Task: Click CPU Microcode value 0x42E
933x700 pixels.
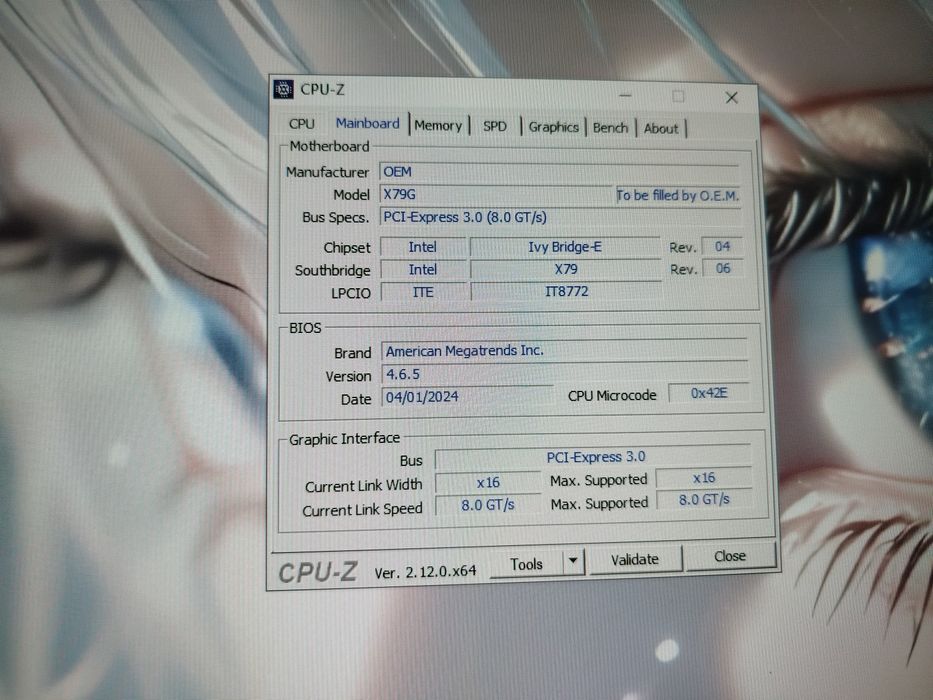Action: tap(709, 393)
